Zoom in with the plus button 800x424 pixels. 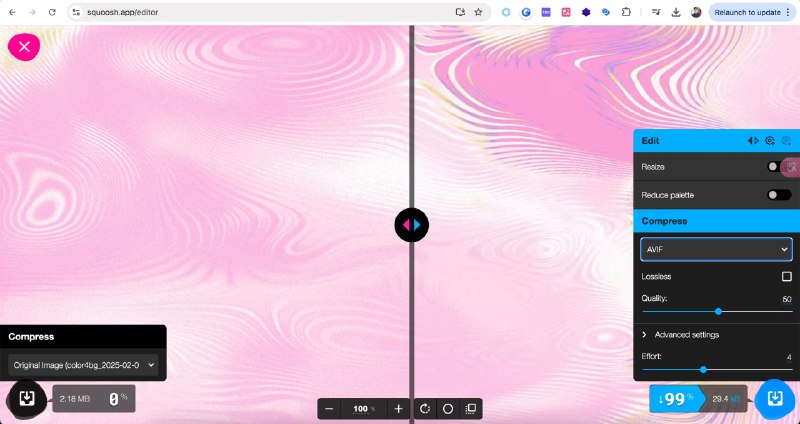point(398,409)
